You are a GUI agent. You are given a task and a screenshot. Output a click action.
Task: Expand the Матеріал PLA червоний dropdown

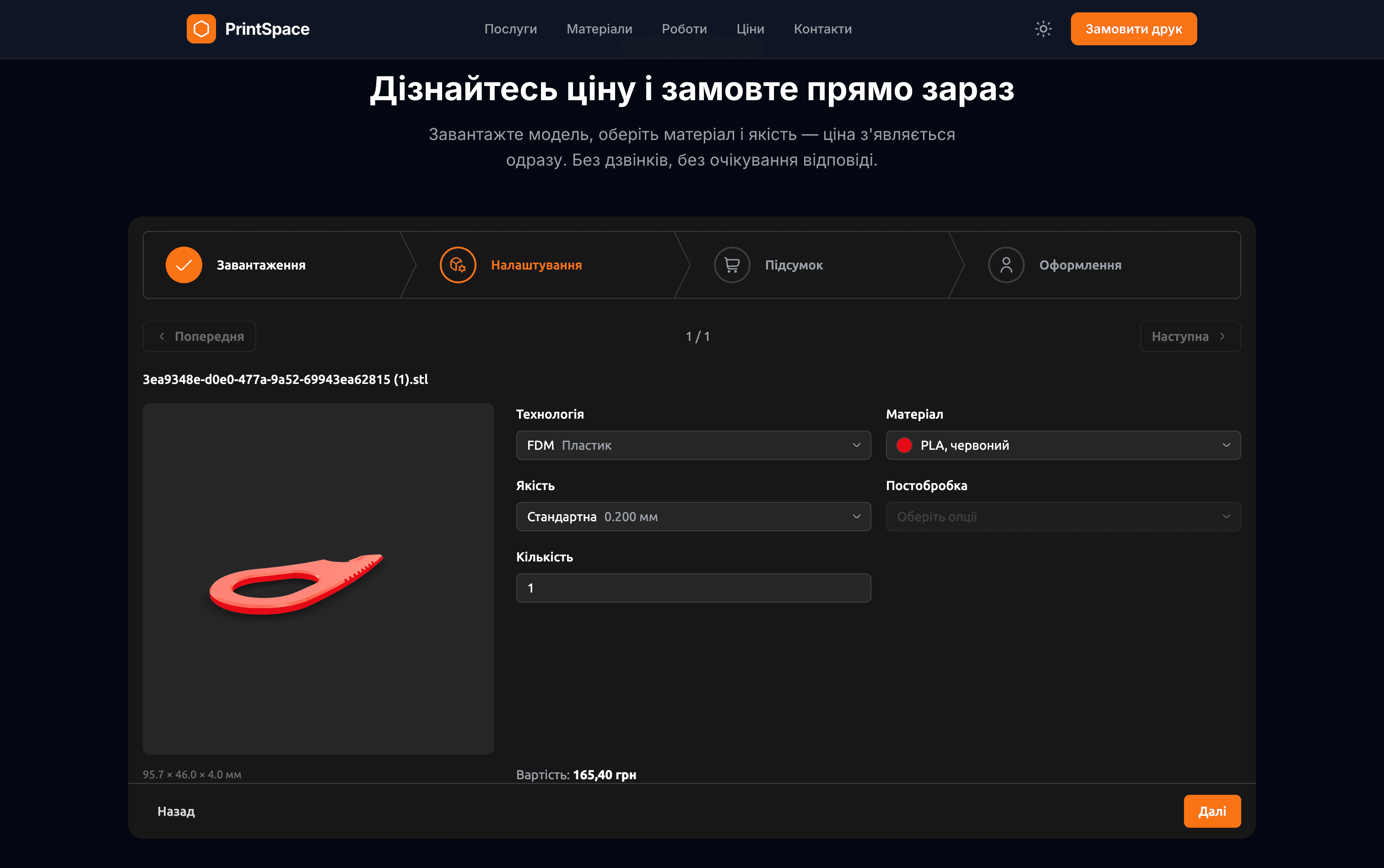point(1063,445)
